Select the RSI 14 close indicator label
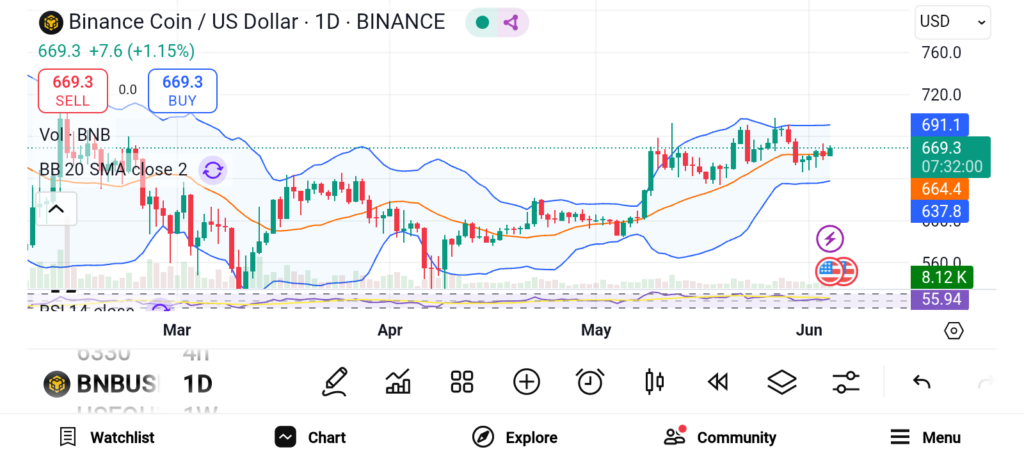 [x=87, y=309]
